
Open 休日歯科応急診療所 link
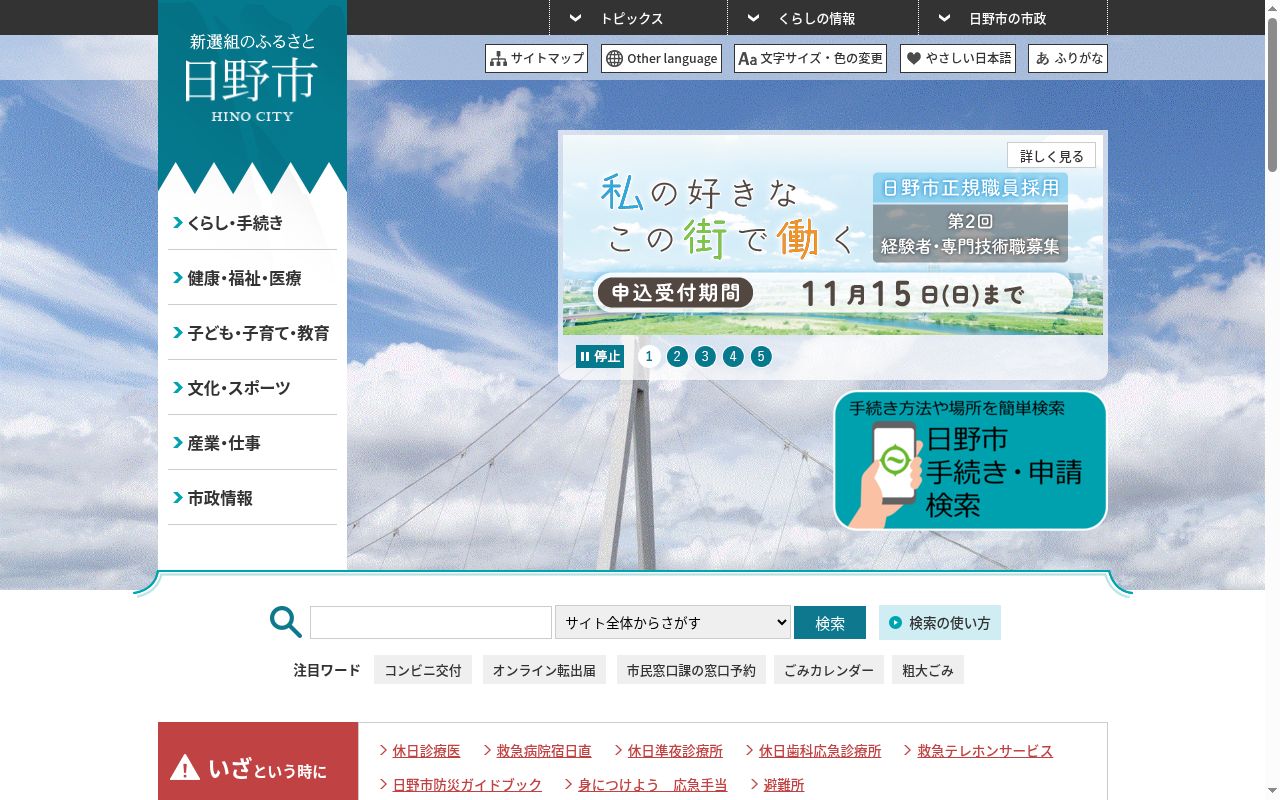(x=820, y=750)
